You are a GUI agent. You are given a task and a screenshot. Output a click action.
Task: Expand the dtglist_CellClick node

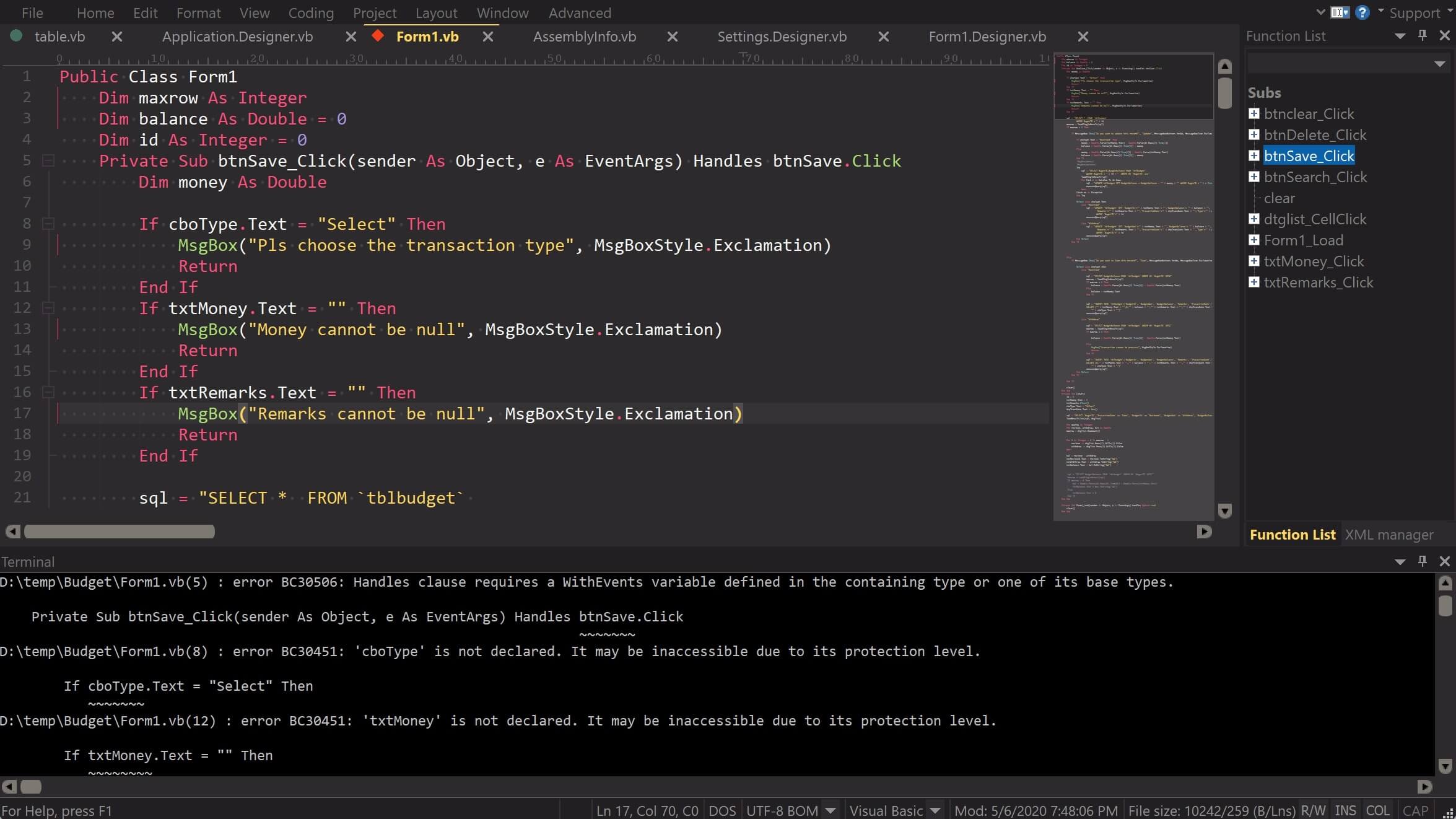click(1254, 219)
